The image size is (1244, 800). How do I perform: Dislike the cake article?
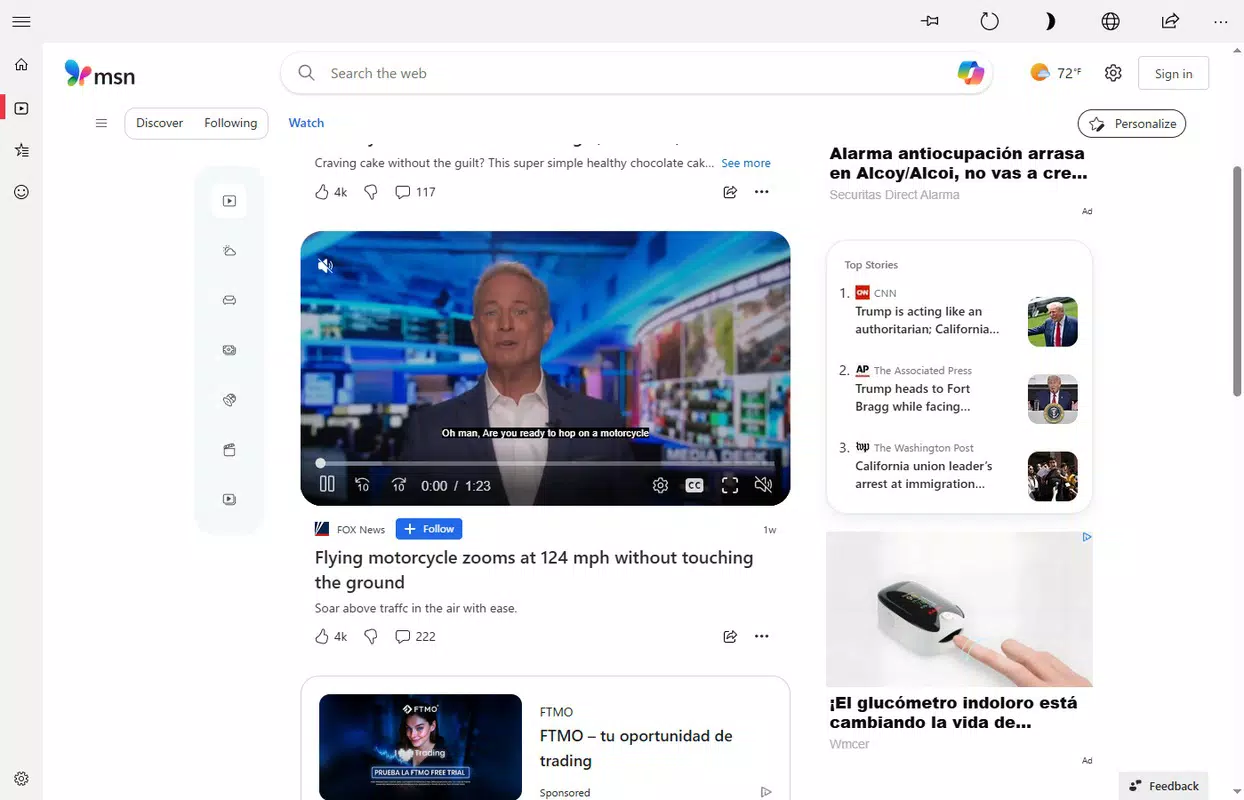tap(371, 192)
